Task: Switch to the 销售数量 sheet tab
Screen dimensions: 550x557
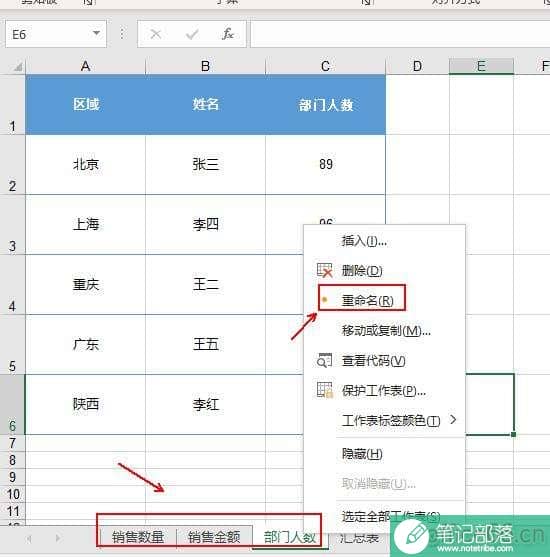Action: pyautogui.click(x=138, y=537)
